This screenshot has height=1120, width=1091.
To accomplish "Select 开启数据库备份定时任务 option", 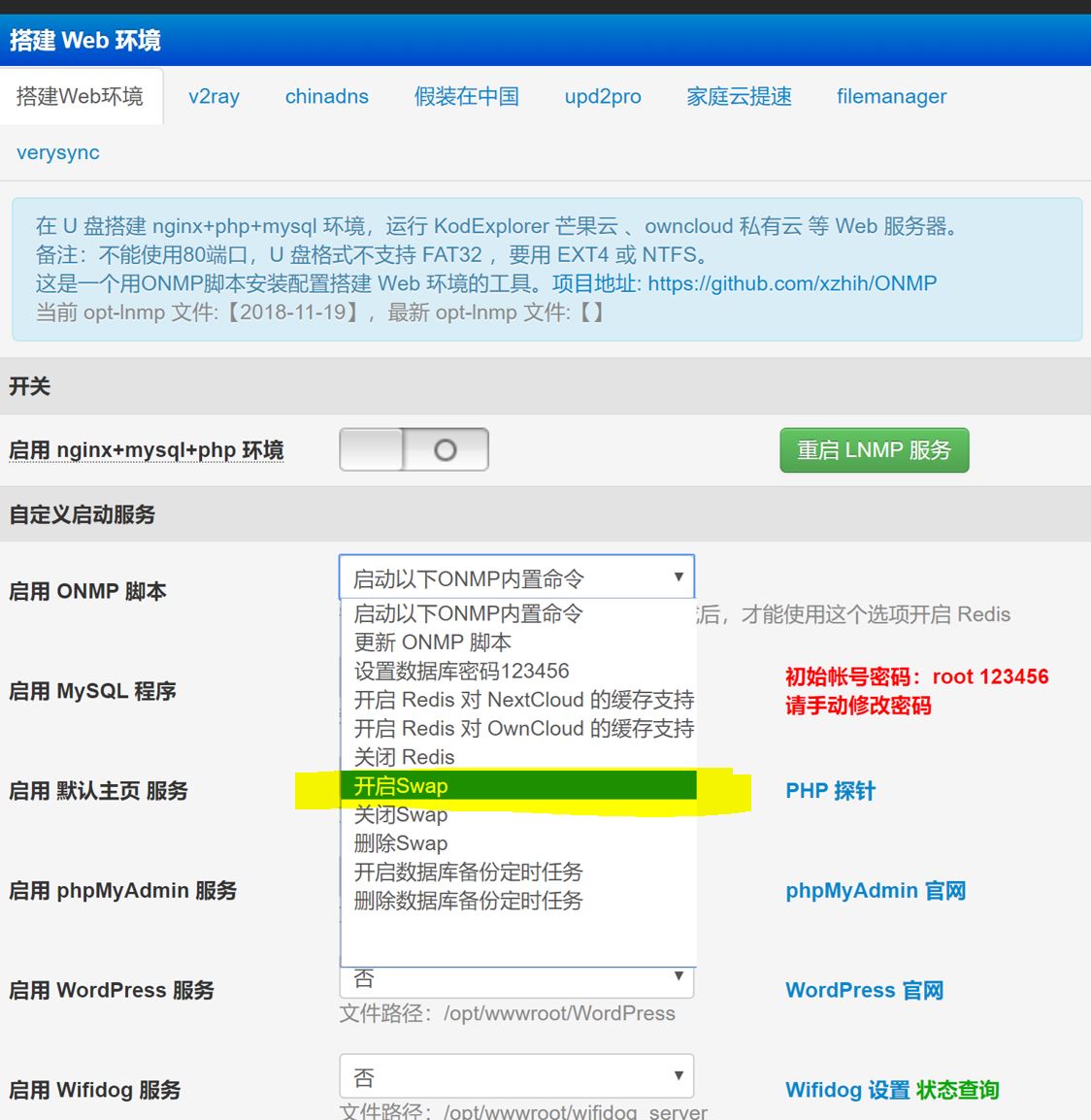I will click(x=469, y=873).
